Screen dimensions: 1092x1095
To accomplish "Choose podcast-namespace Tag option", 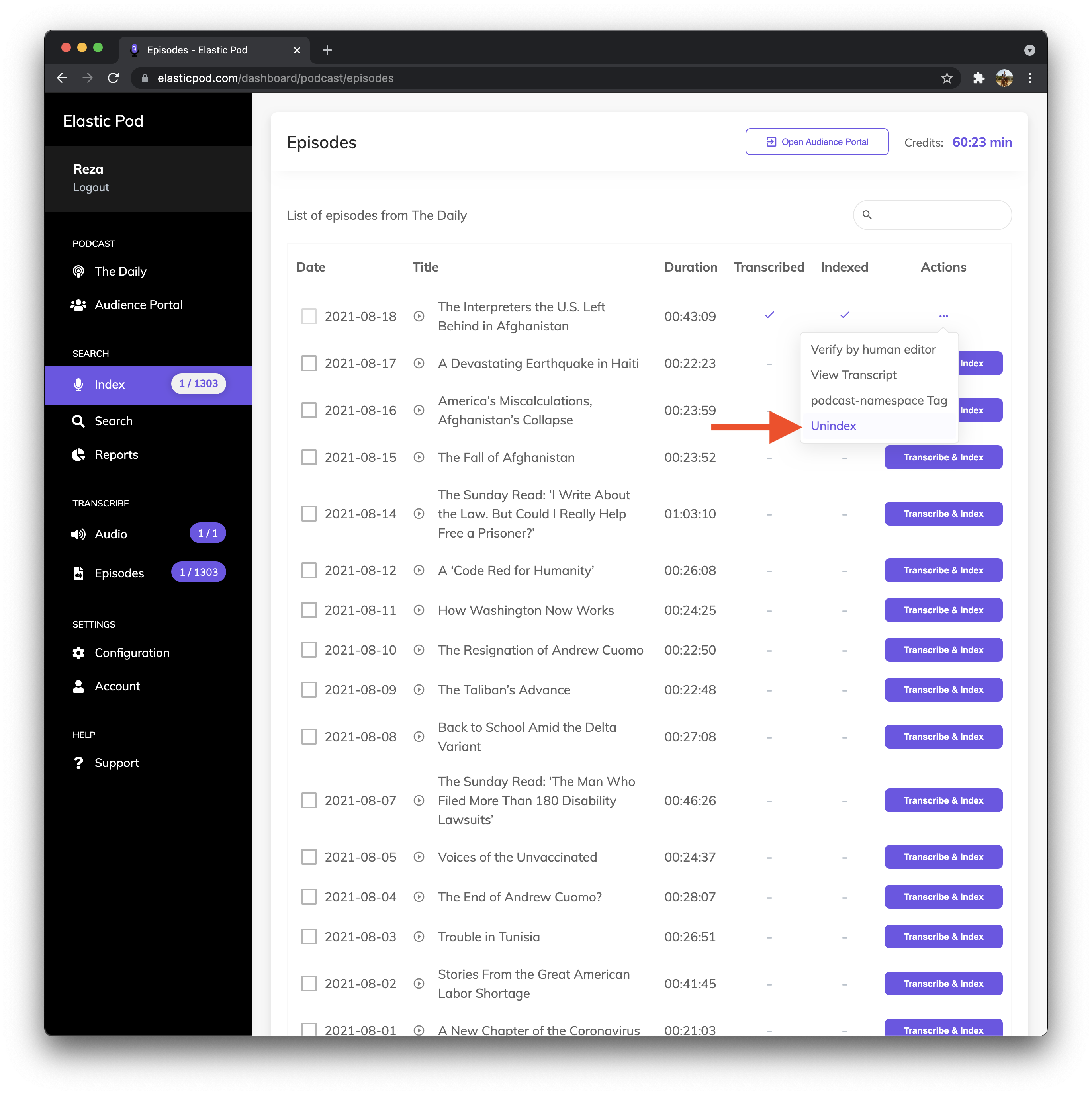I will click(879, 401).
